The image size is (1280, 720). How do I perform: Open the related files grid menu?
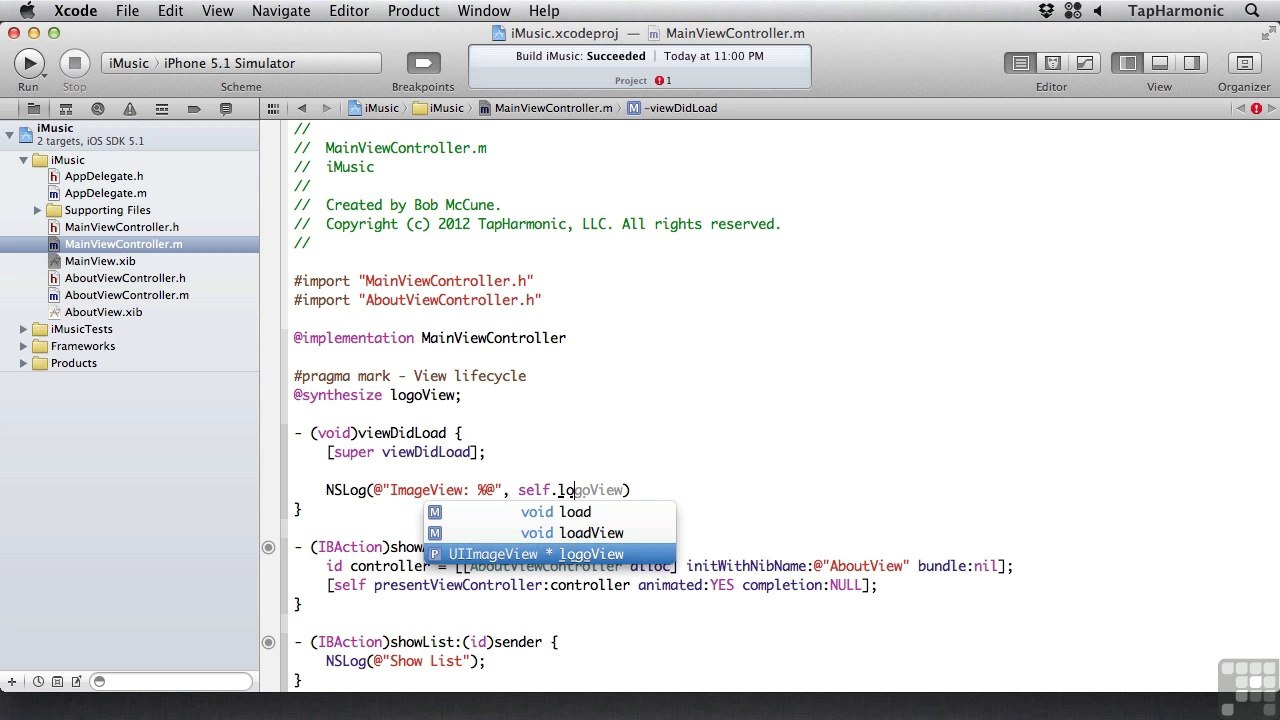(274, 108)
